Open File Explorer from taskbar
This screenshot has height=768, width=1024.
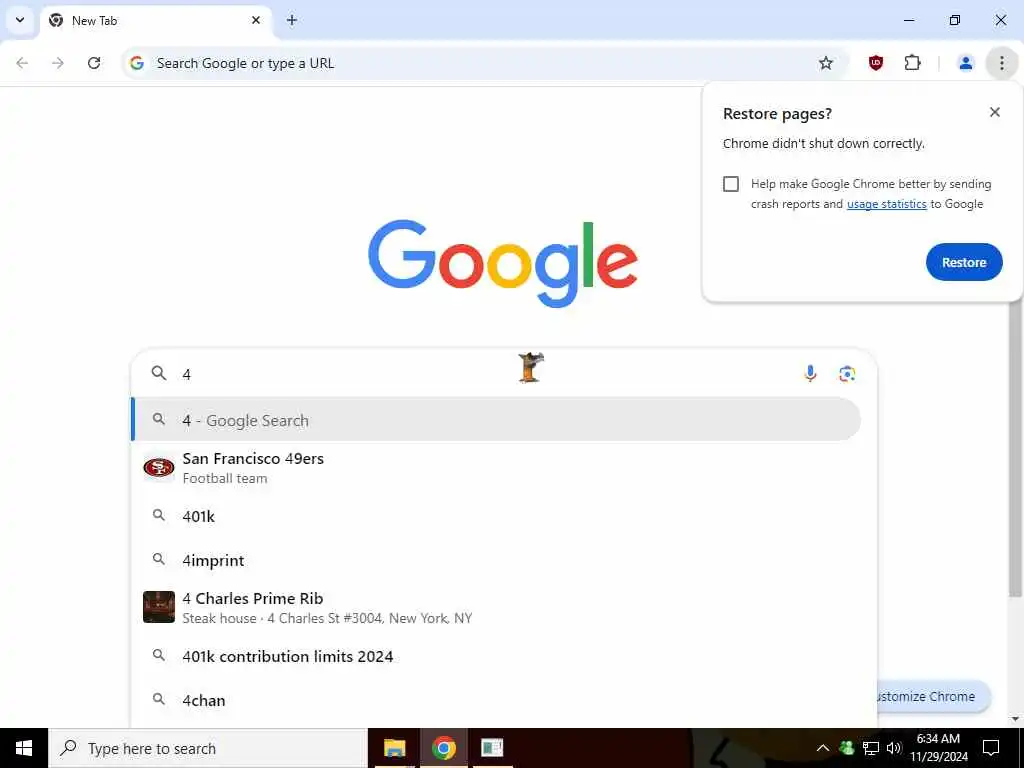tap(394, 748)
